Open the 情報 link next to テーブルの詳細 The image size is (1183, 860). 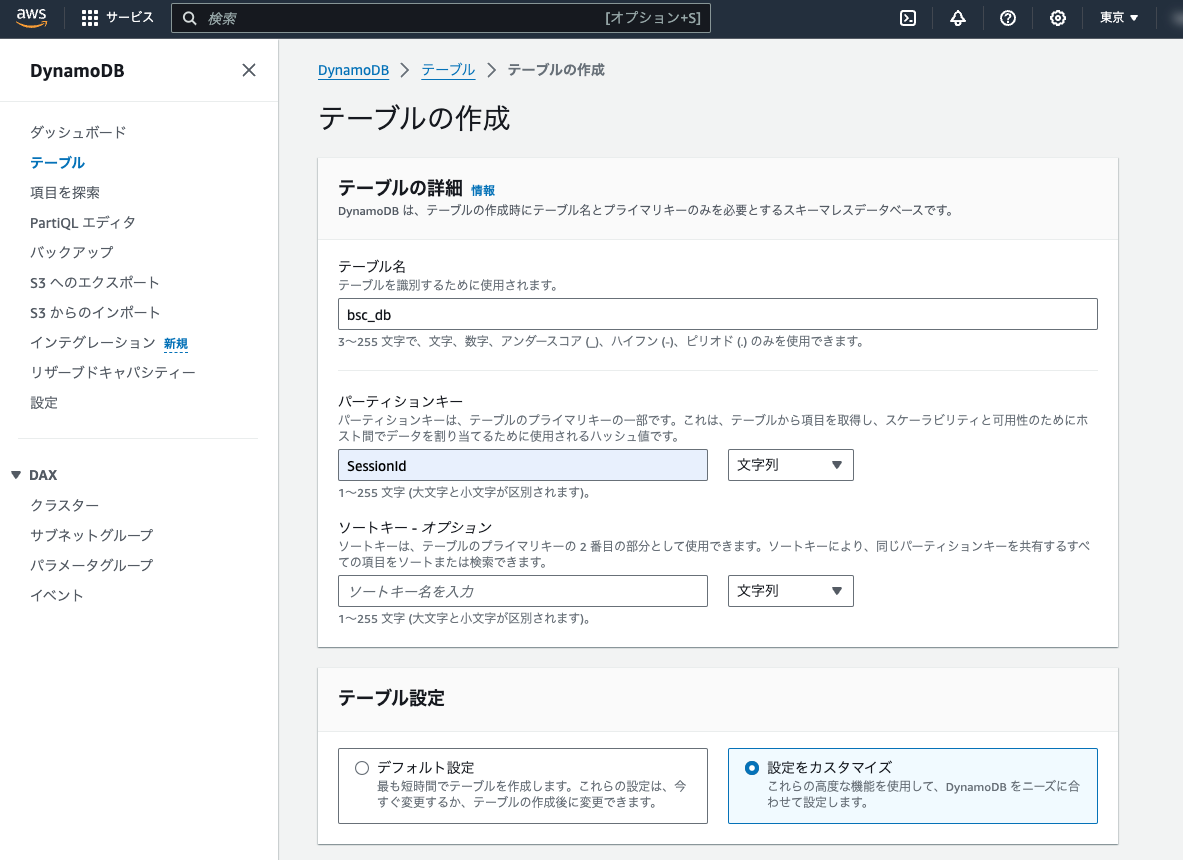point(483,189)
